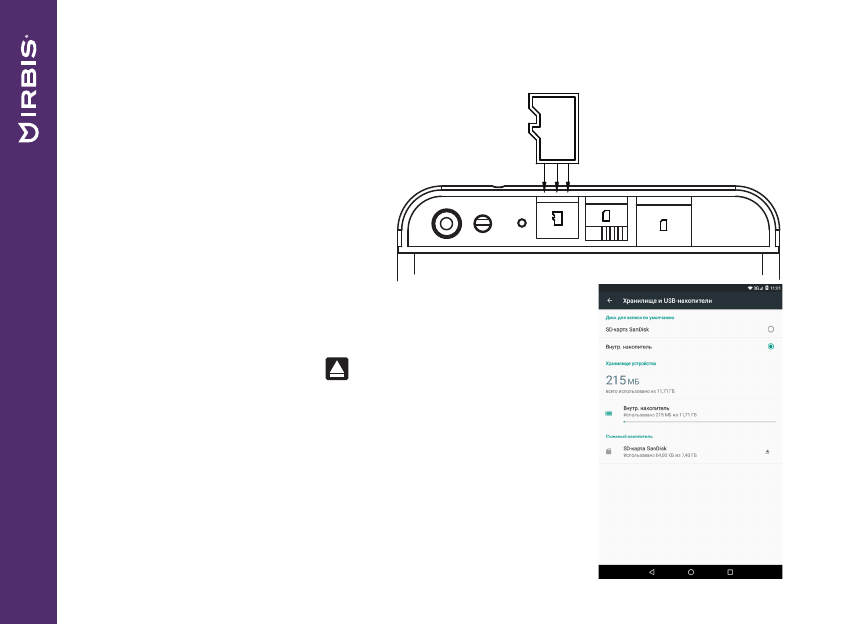Viewport: 850px width, 624px height.
Task: Open SD-карта SanDisk removable storage entry
Action: [660, 451]
